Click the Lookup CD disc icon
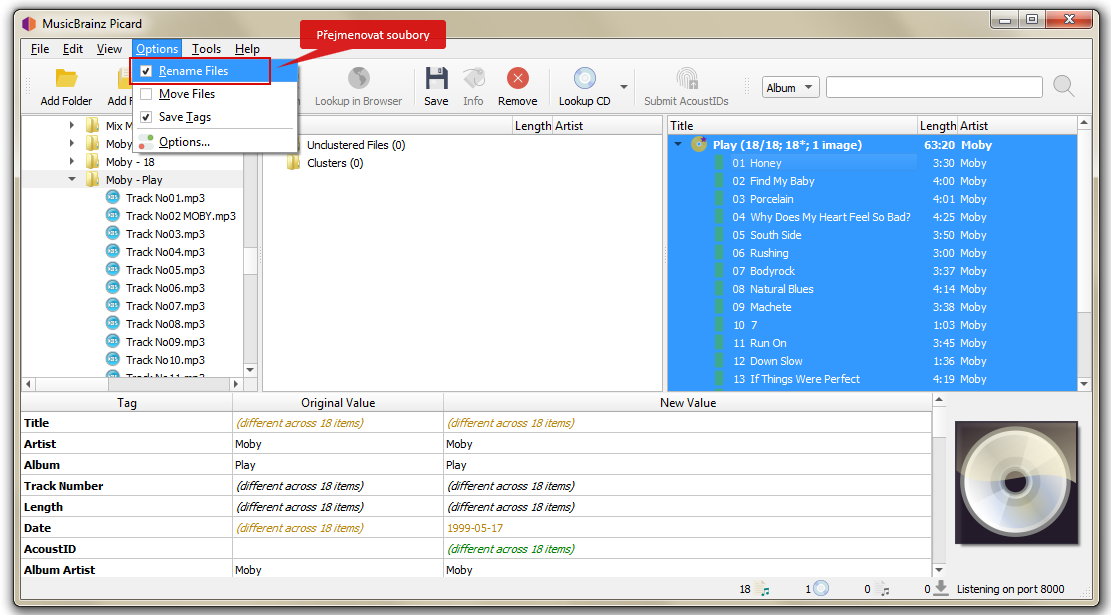This screenshot has height=615, width=1111. tap(585, 79)
